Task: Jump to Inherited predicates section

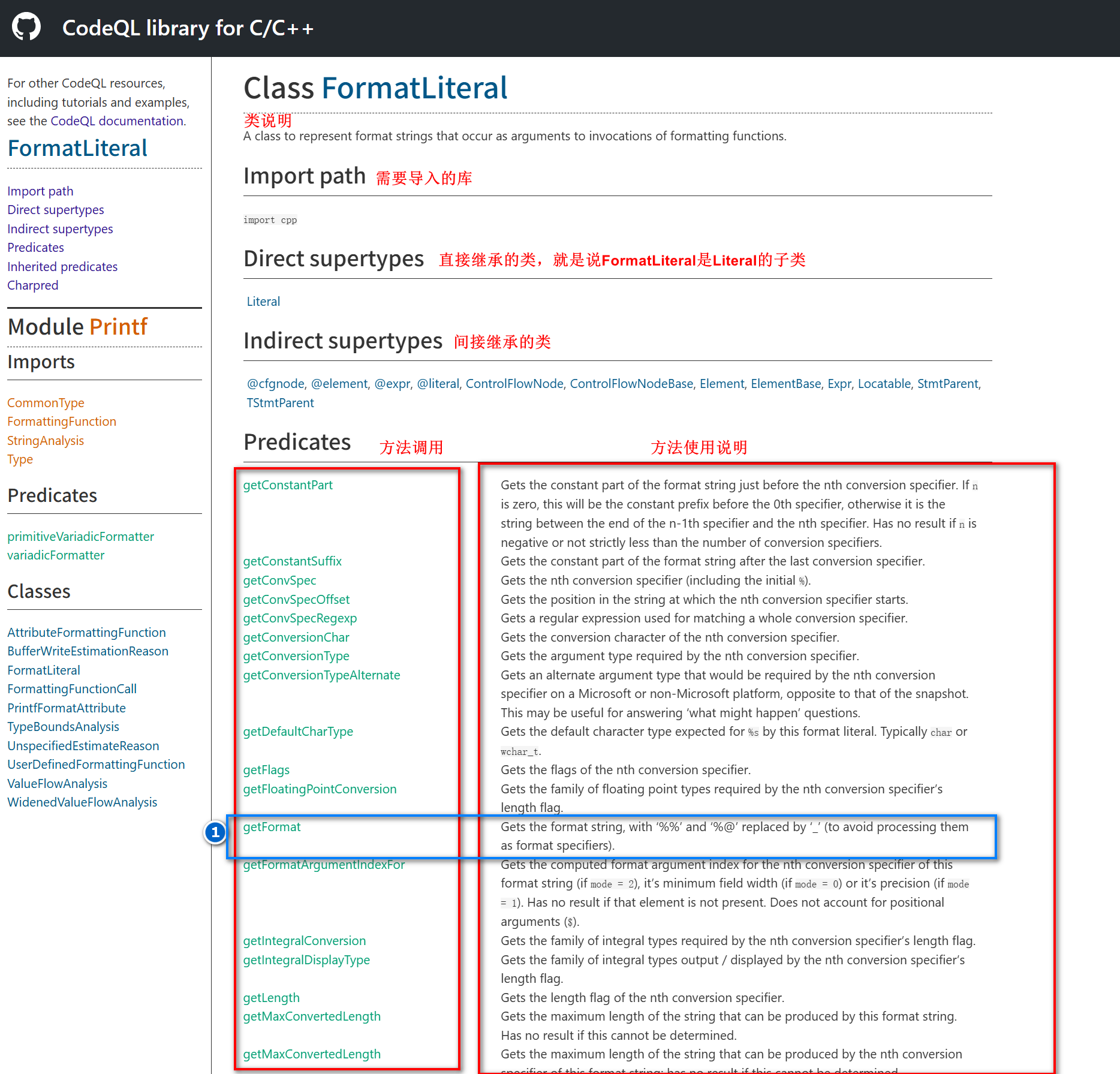Action: 62,267
